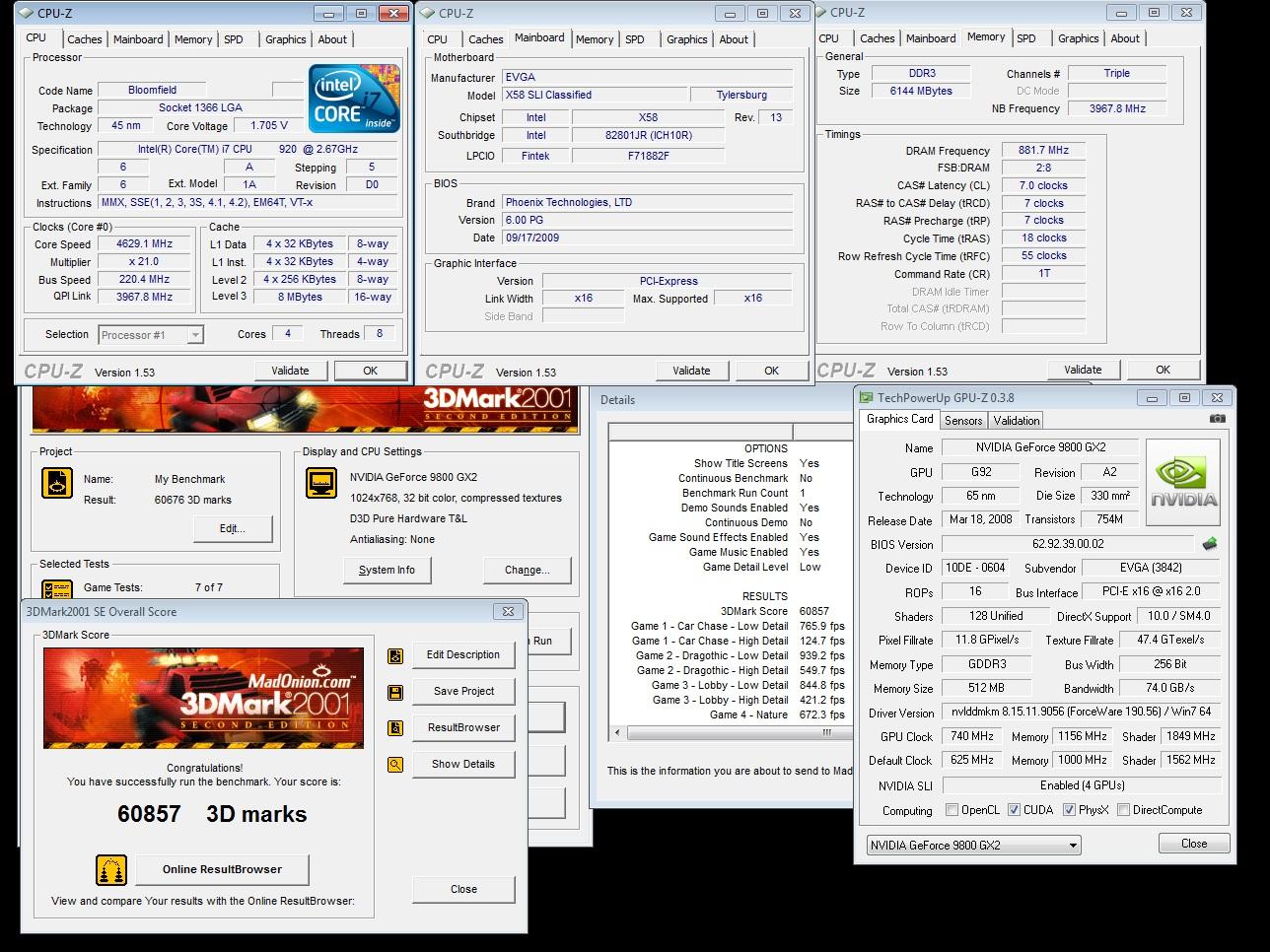Click the Edit Description button

(x=463, y=654)
